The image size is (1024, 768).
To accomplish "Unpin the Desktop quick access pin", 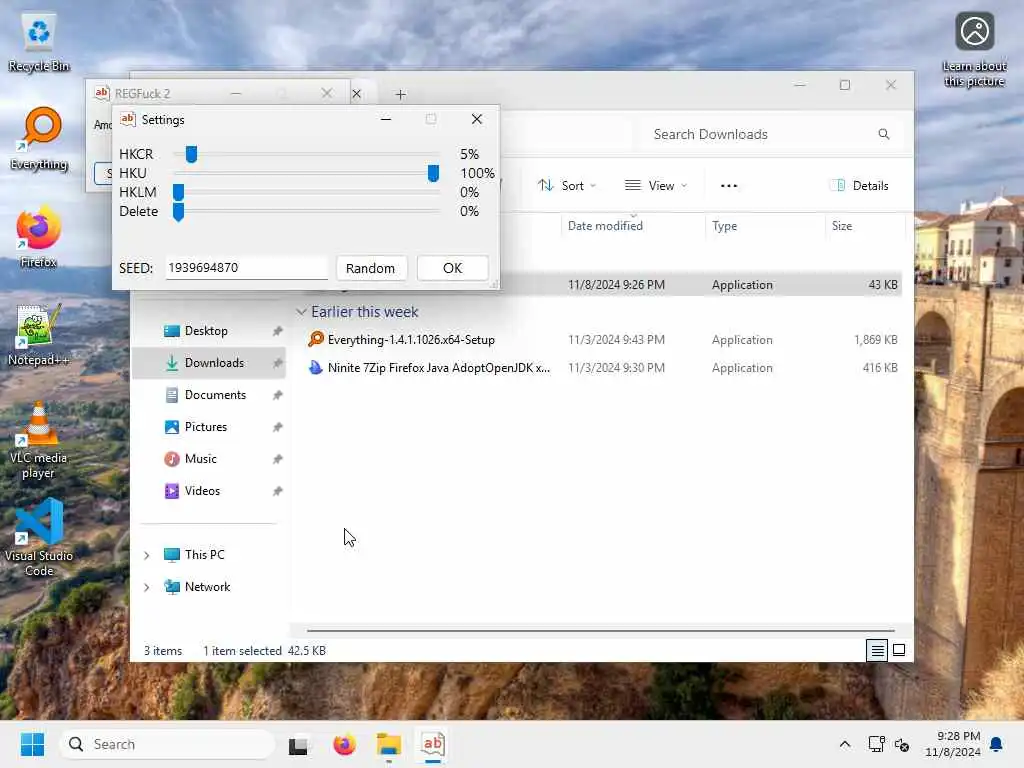I will (x=278, y=331).
